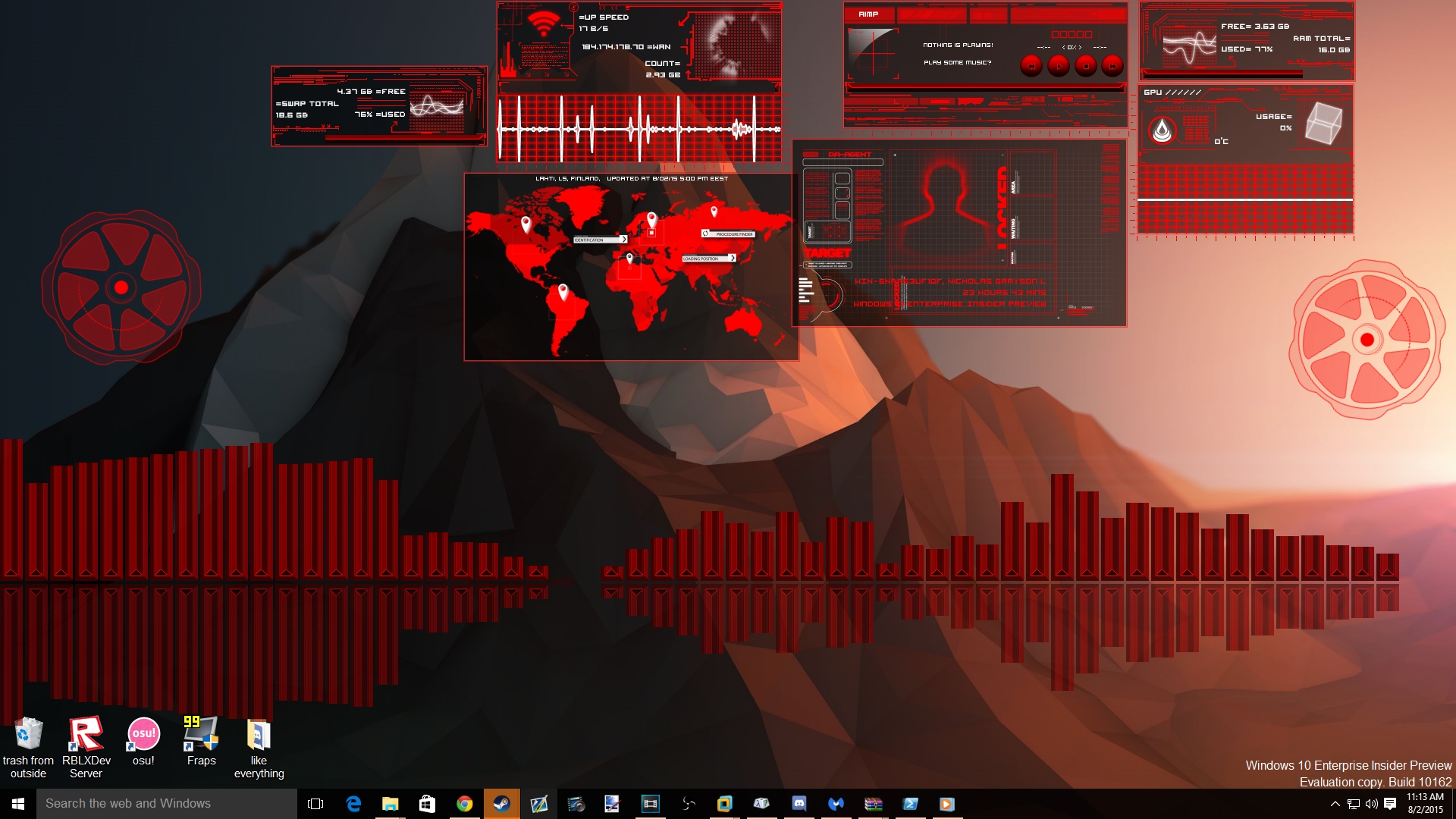Click the AIMP album art placeholder
The width and height of the screenshot is (1456, 819).
click(x=872, y=53)
